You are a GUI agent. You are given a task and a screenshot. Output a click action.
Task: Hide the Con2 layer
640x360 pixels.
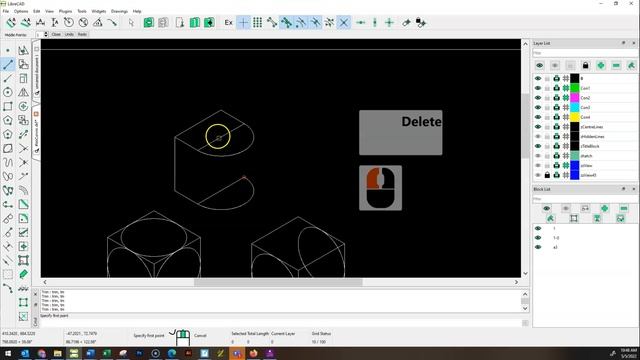pos(538,98)
